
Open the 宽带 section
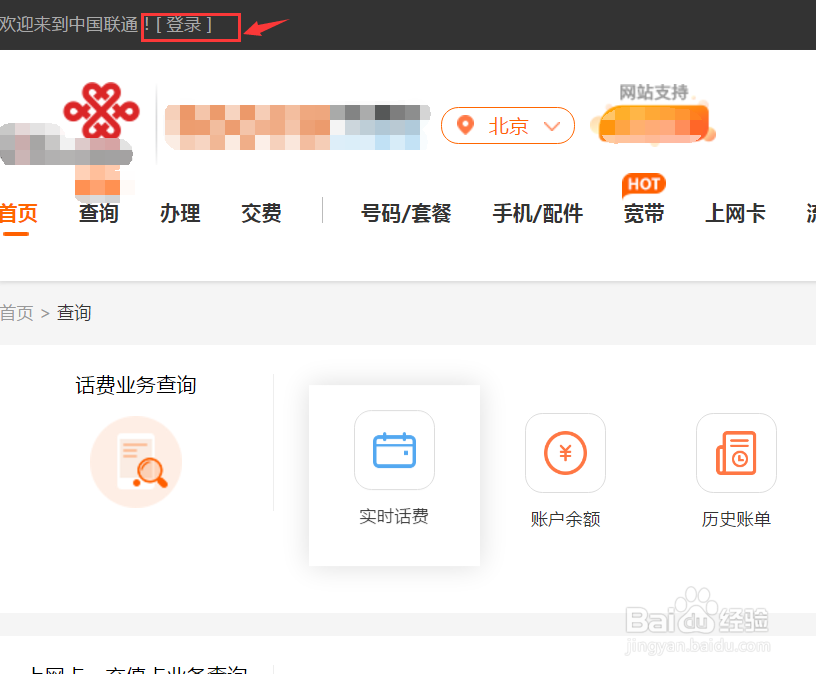(643, 213)
